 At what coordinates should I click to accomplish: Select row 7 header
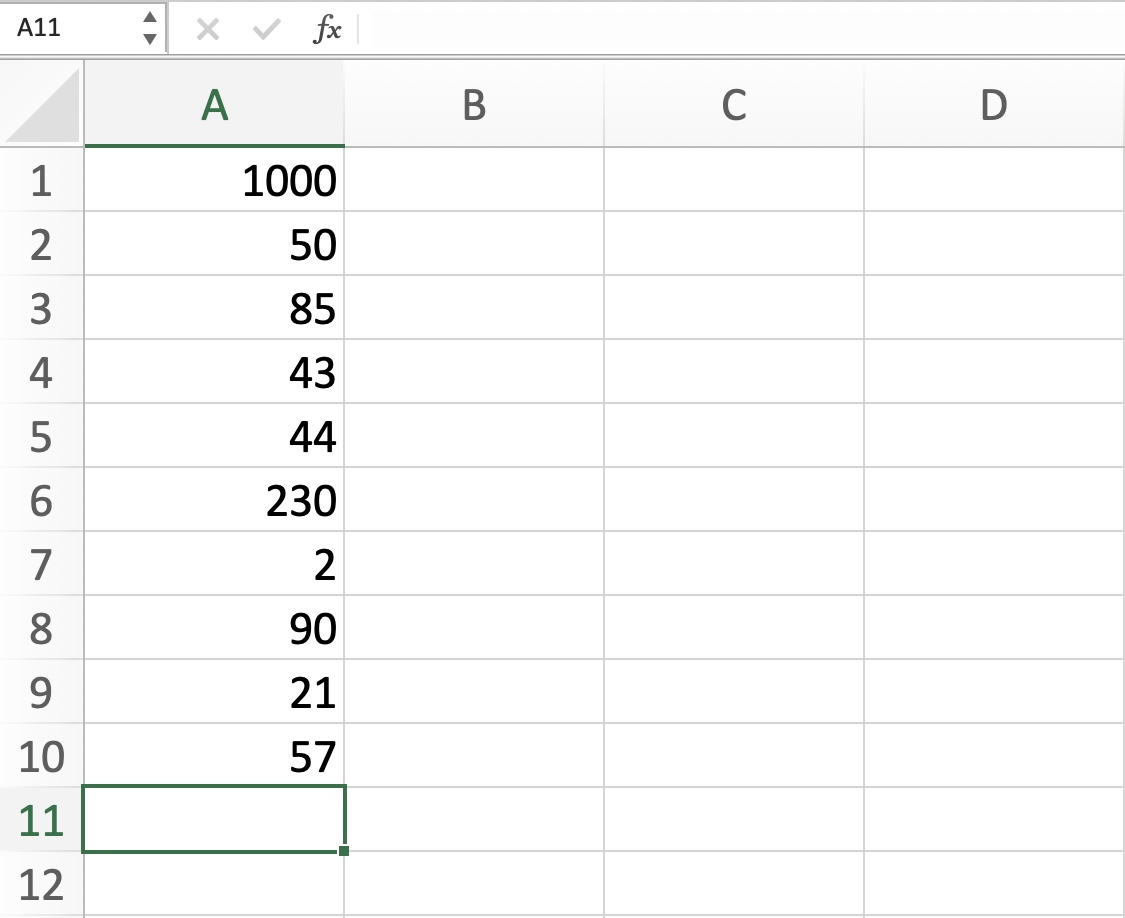click(x=42, y=563)
